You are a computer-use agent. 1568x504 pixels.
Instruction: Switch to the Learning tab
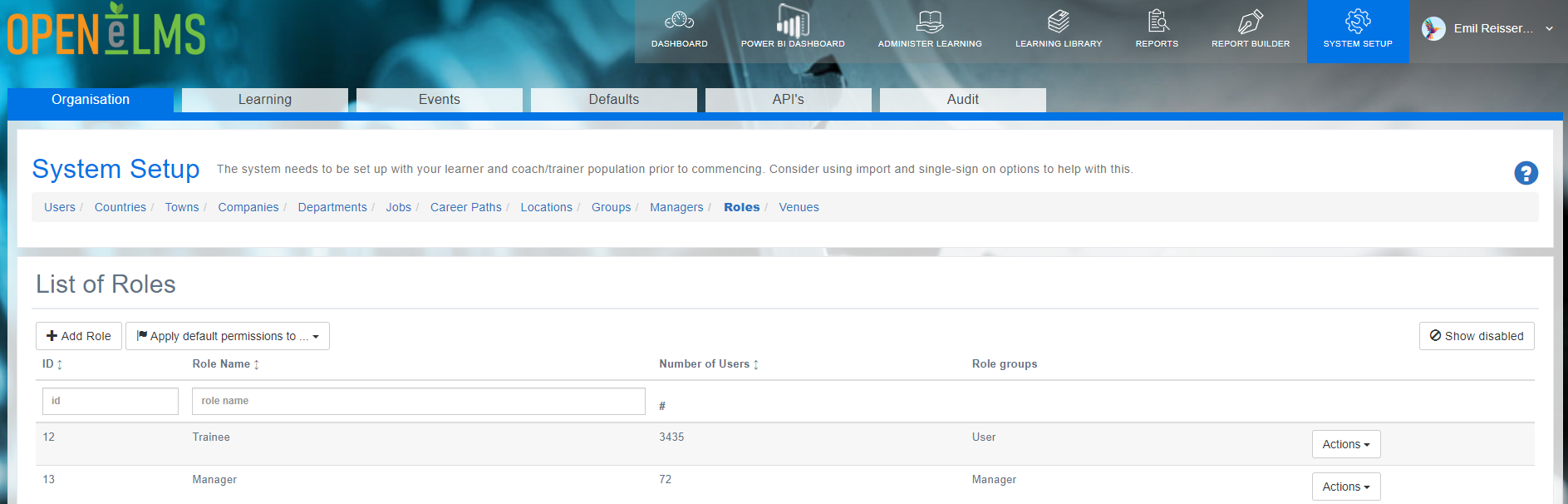265,100
